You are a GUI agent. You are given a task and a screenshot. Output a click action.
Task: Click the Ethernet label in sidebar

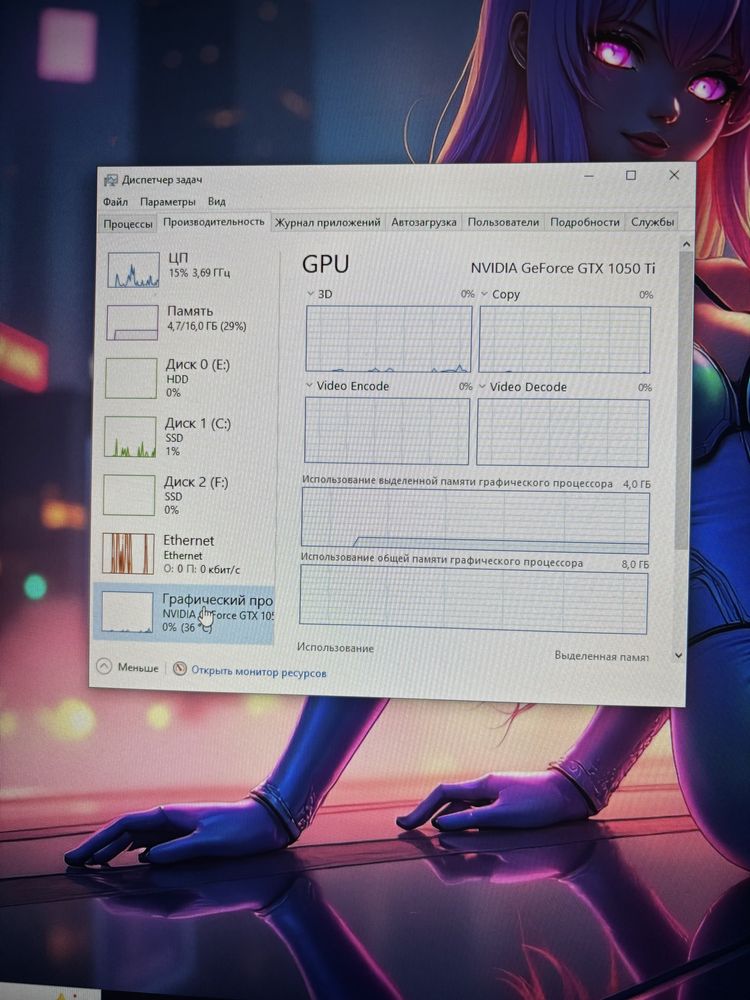click(189, 541)
